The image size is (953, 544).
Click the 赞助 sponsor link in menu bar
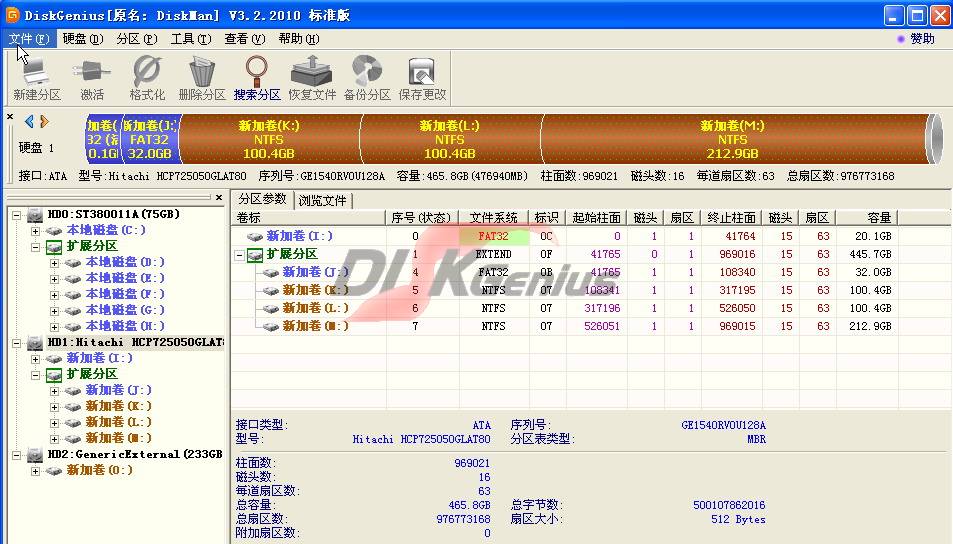pos(917,39)
